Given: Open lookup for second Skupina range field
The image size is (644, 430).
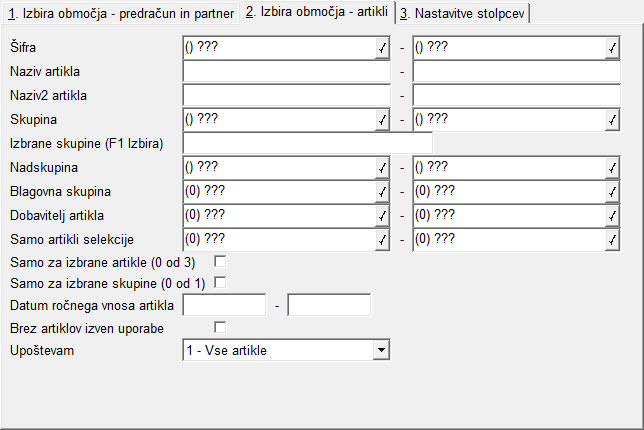Looking at the screenshot, I should point(612,120).
